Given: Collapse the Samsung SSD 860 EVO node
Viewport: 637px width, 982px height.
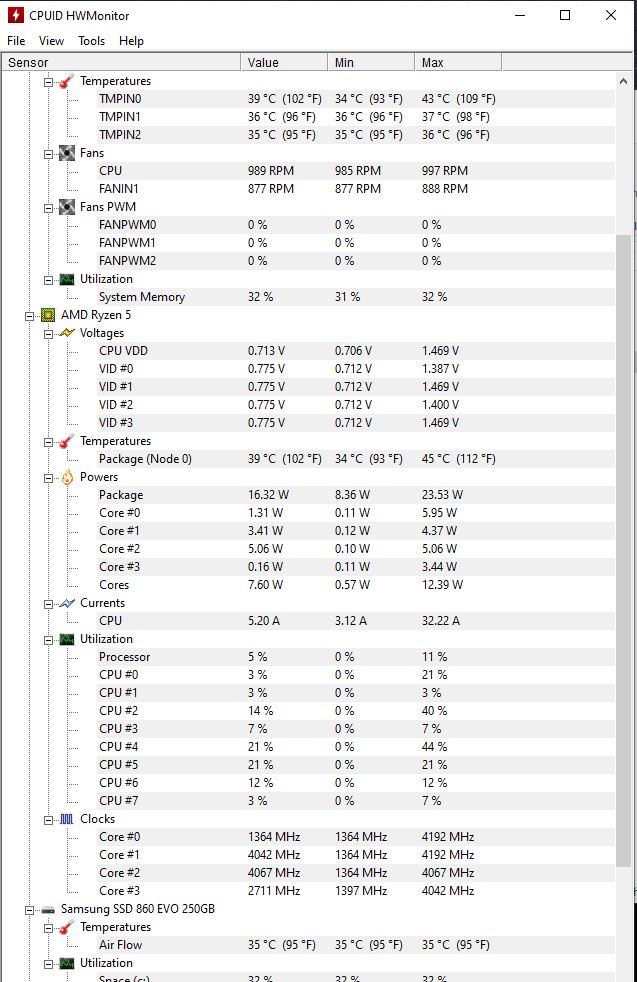Looking at the screenshot, I should pos(29,910).
